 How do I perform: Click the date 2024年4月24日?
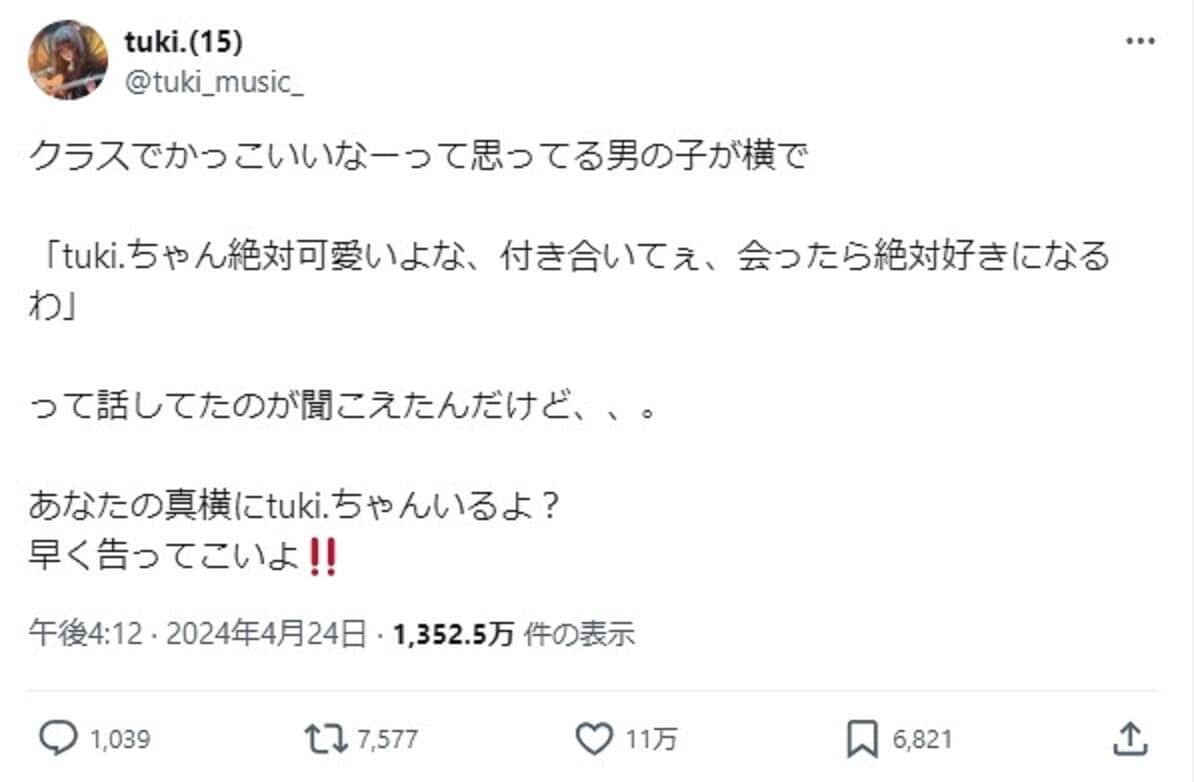click(260, 633)
